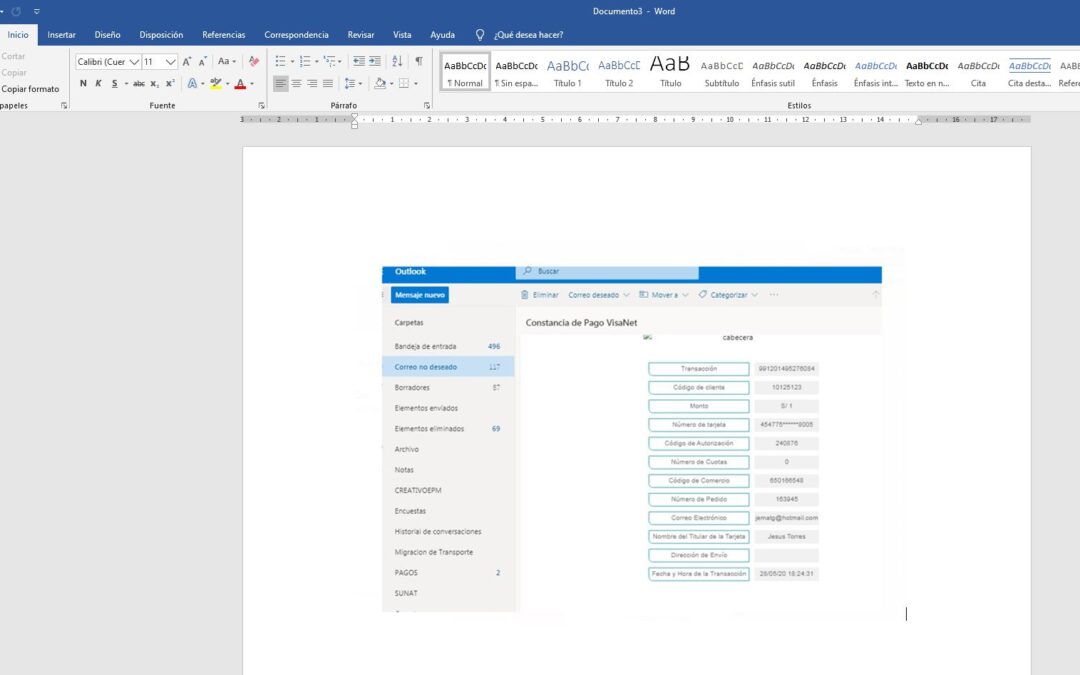Increase the paragraph indent
Image resolution: width=1080 pixels, height=675 pixels.
[375, 61]
